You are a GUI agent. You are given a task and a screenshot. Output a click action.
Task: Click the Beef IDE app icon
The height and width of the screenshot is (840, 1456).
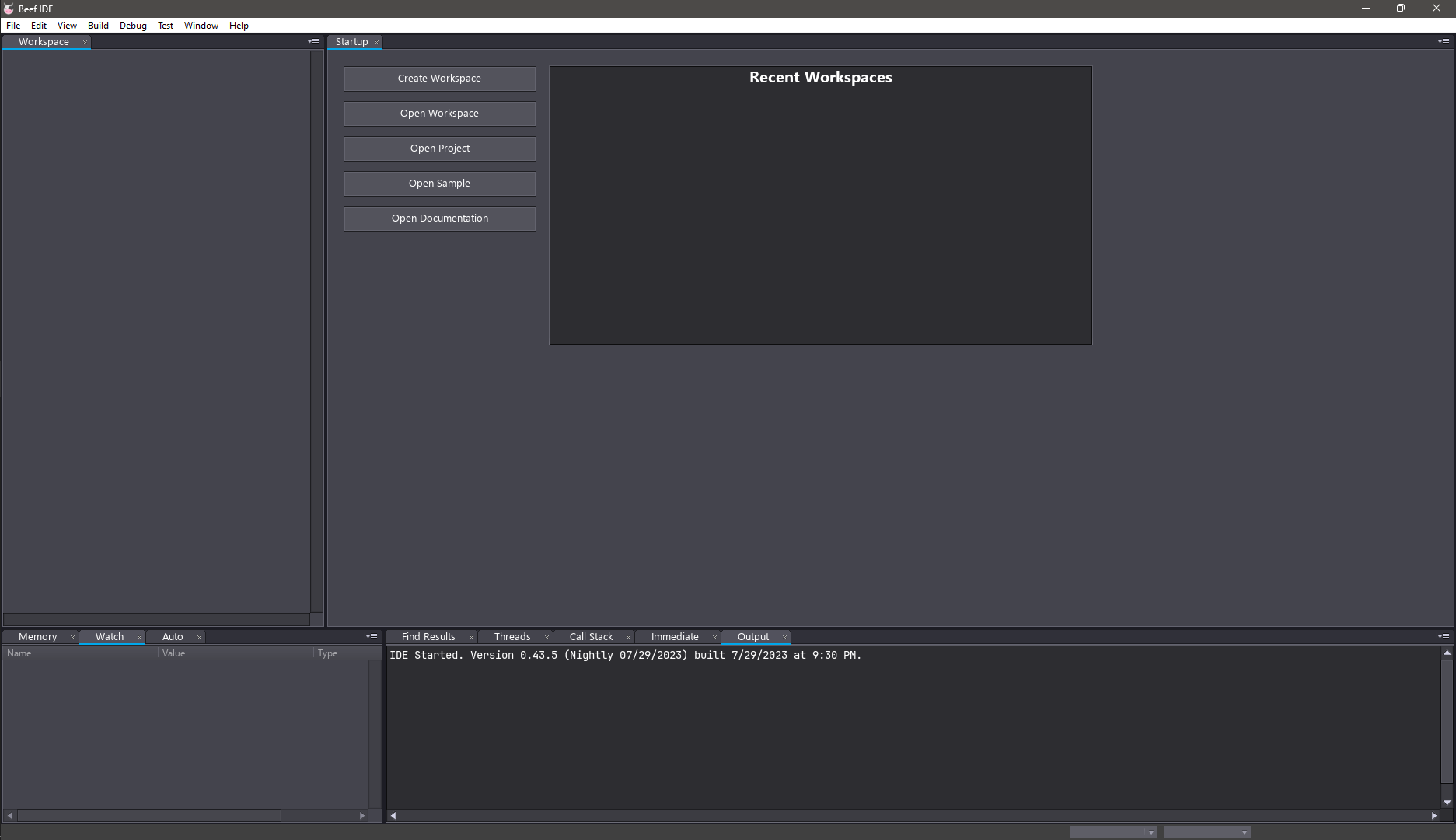(x=9, y=9)
